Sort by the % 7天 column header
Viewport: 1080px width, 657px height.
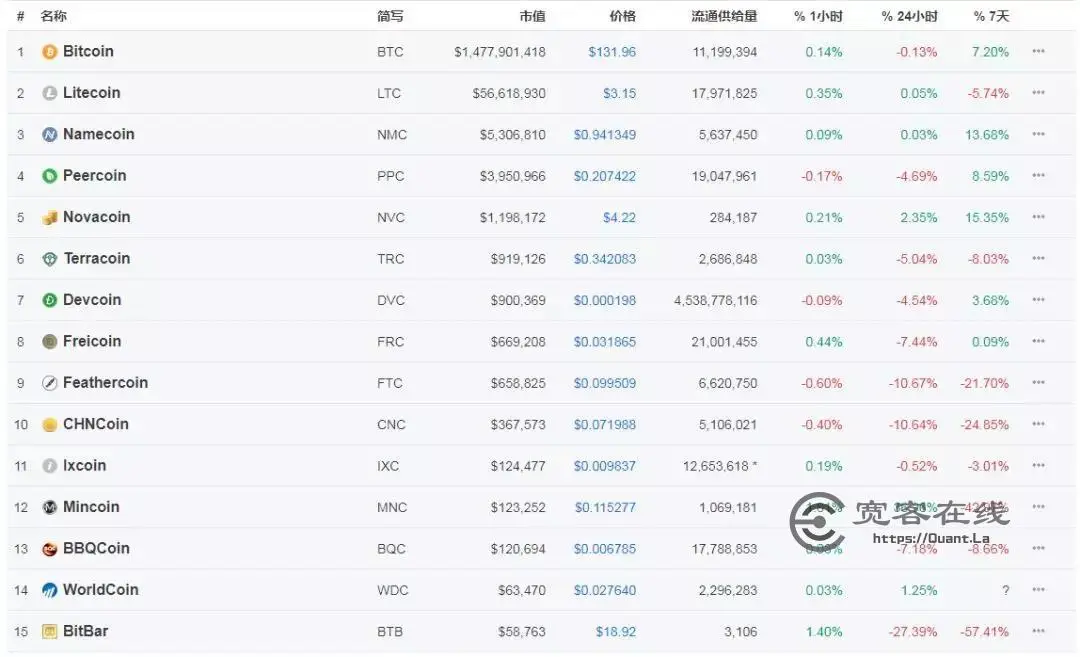point(991,16)
